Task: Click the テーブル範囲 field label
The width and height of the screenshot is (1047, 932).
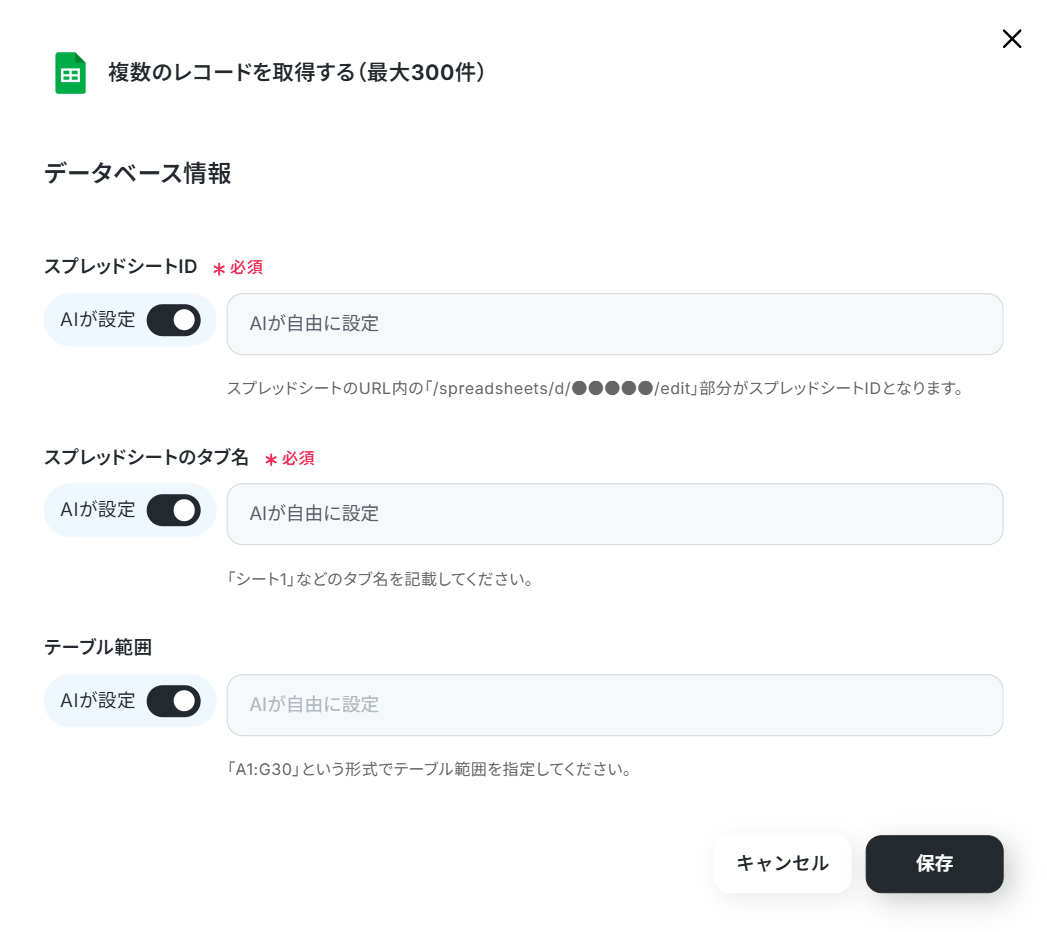Action: coord(98,647)
